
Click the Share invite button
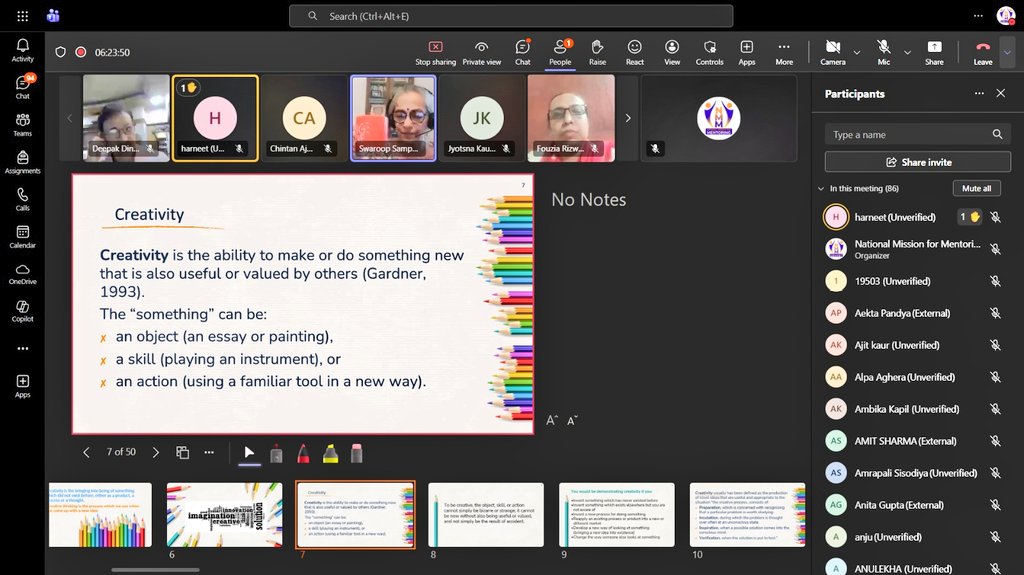click(918, 162)
